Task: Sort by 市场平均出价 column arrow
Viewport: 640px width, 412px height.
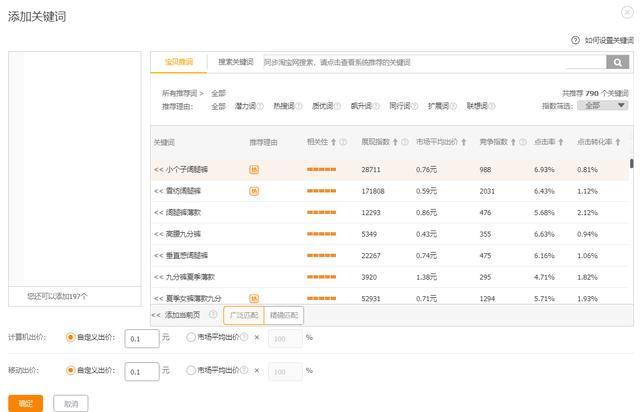Action: click(464, 142)
